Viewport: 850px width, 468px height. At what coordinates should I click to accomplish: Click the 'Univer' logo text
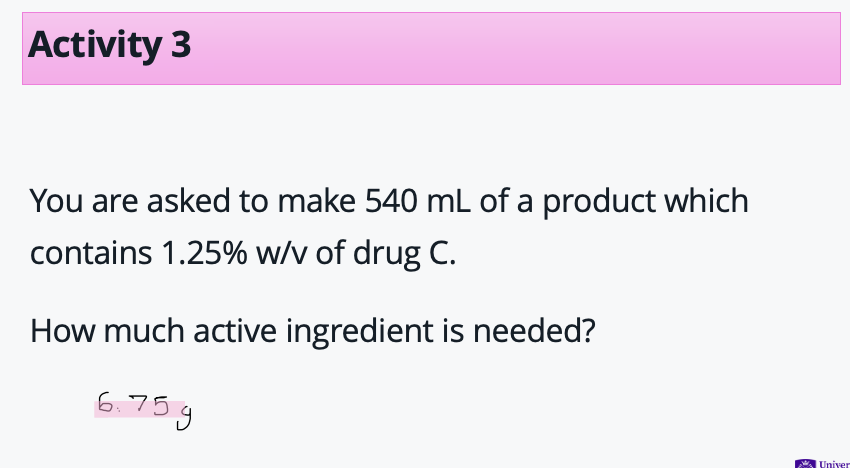[x=833, y=463]
